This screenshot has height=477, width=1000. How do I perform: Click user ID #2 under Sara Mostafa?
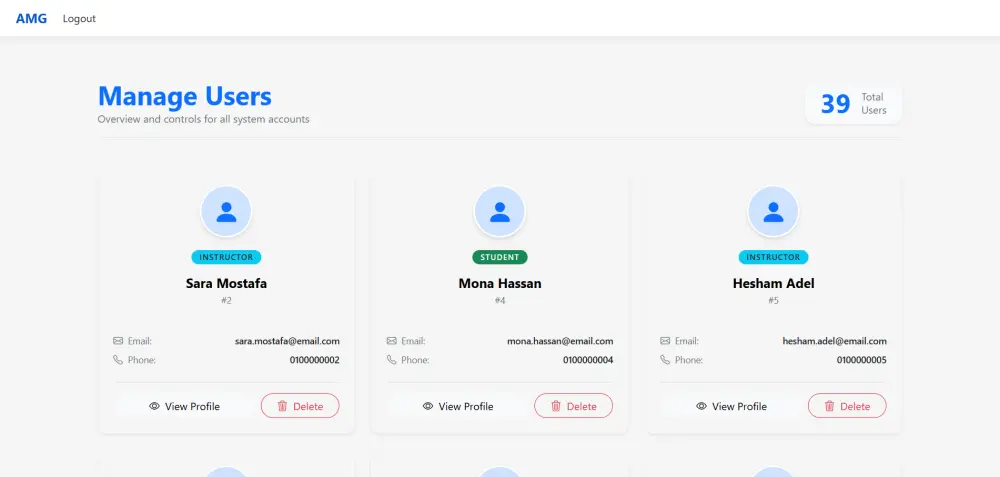(226, 300)
